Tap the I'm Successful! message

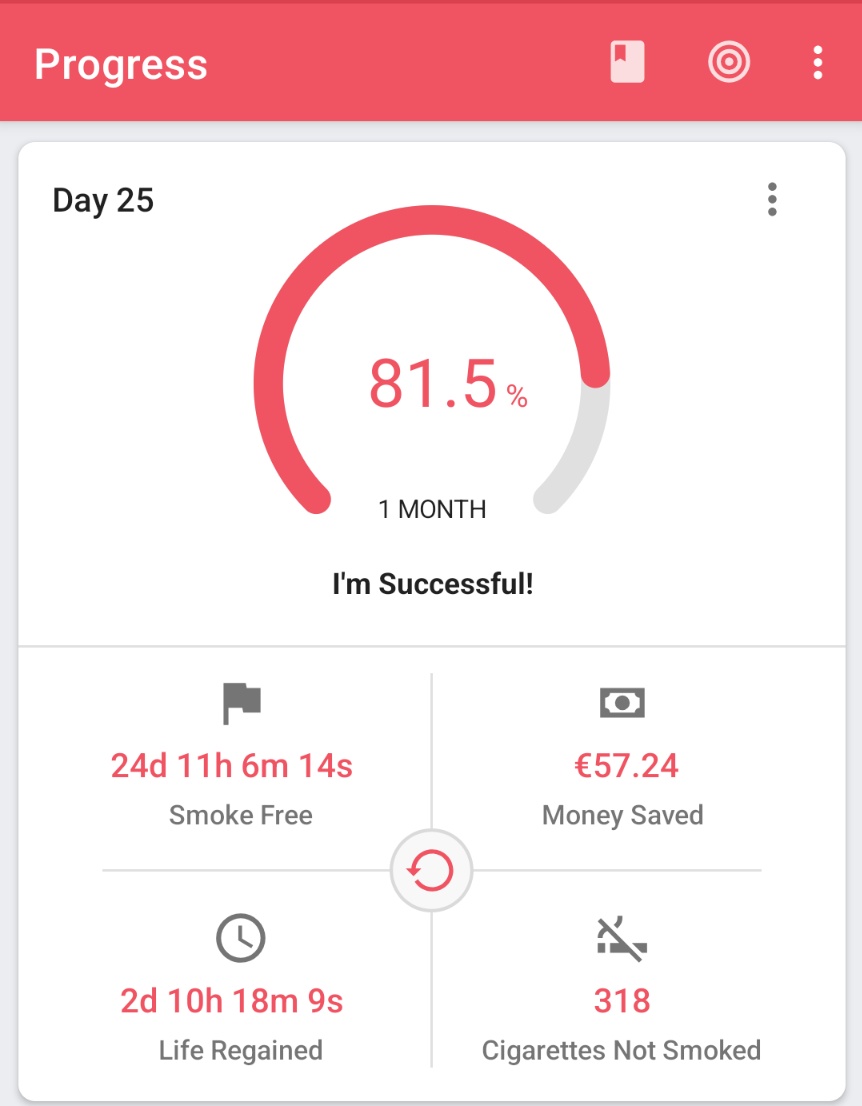(x=432, y=584)
